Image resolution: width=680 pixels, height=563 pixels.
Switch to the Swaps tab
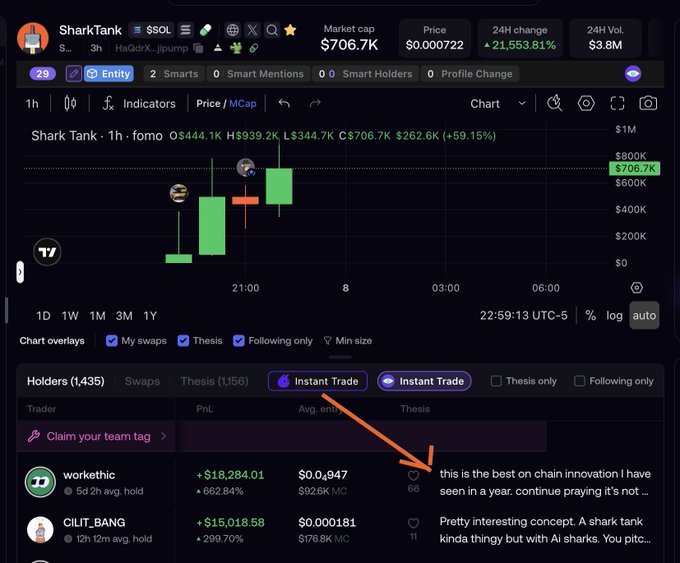[x=142, y=381]
